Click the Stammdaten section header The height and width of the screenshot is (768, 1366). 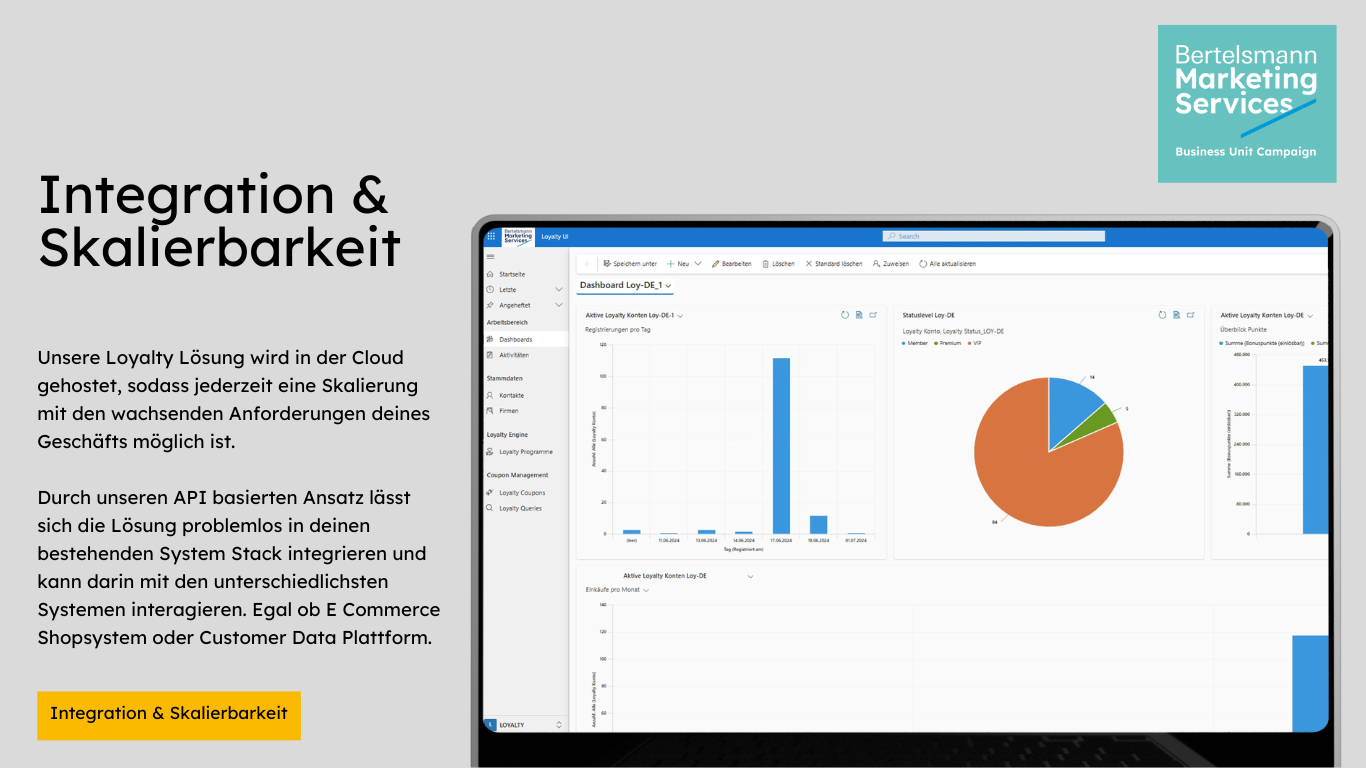click(505, 379)
